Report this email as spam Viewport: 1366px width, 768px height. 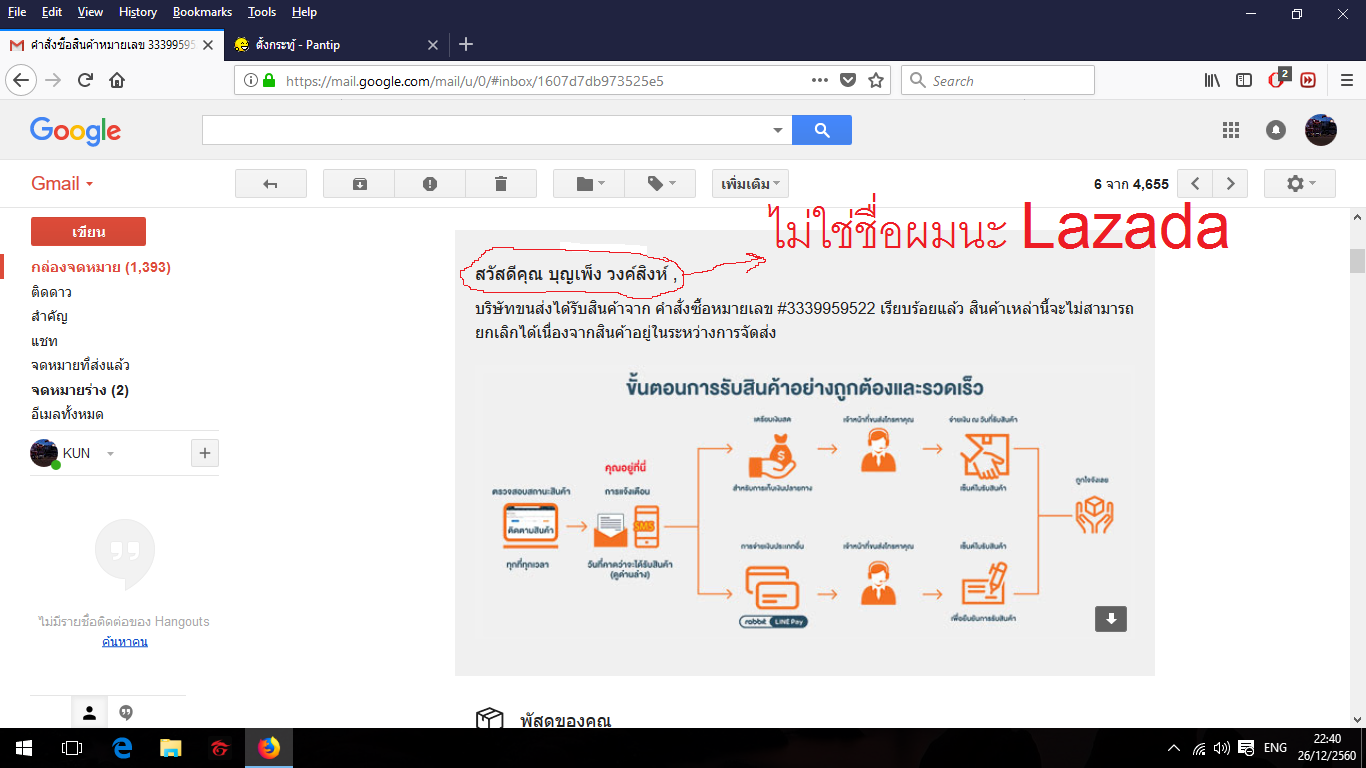pos(430,184)
